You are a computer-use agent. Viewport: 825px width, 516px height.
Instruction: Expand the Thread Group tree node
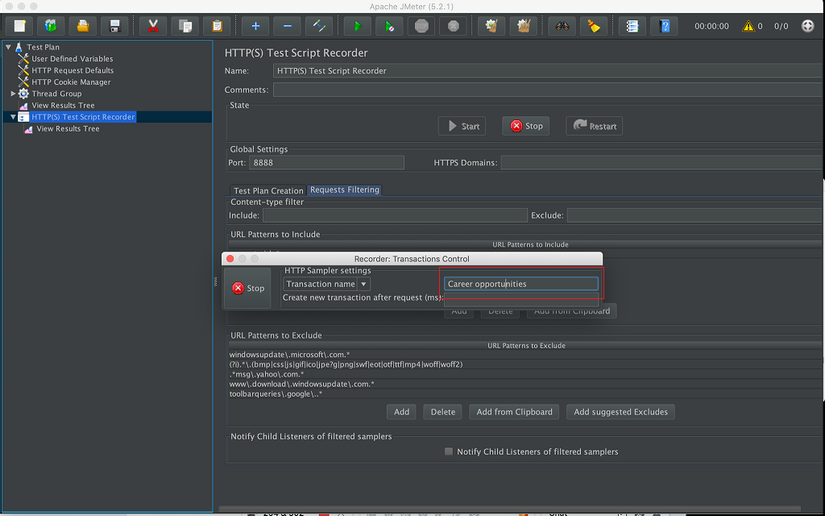(12, 94)
